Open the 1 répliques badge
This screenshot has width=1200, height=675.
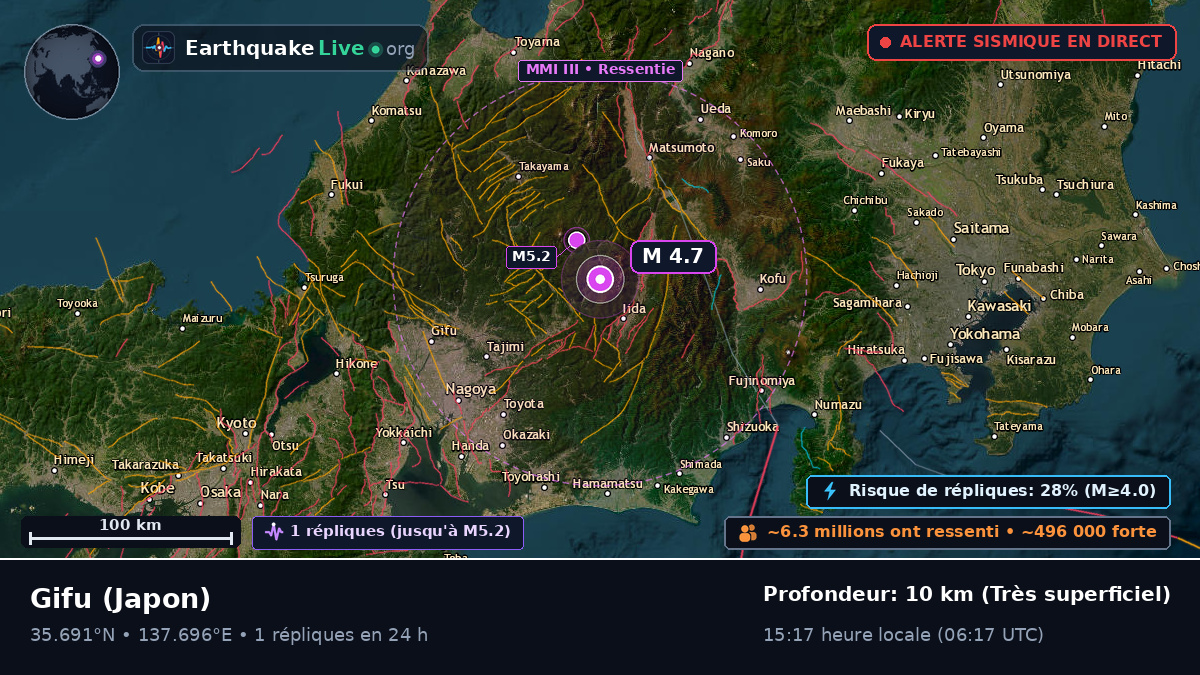tap(387, 532)
